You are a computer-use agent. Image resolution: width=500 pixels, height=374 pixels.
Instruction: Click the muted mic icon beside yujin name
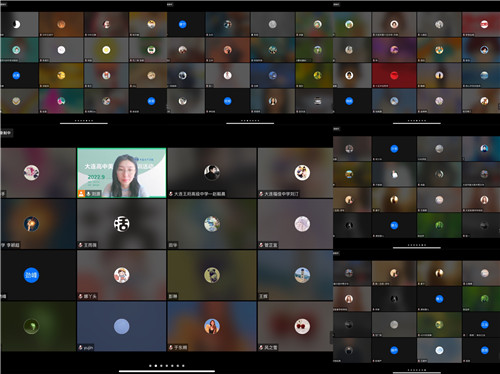coord(81,348)
